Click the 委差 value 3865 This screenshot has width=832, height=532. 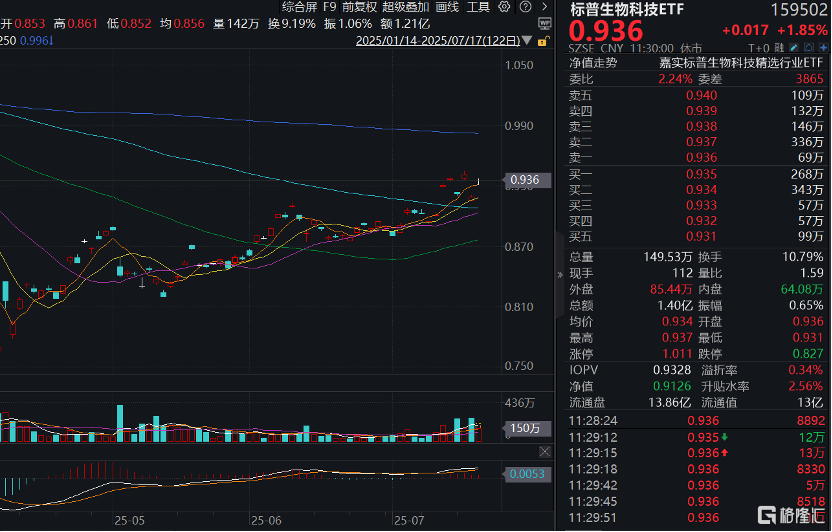809,79
